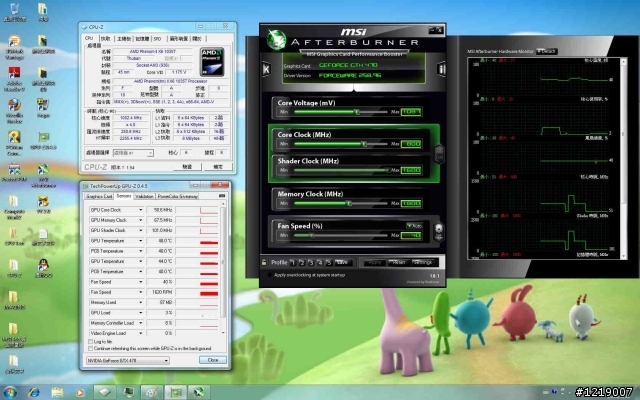
Task: Click the GeForce GTX 470 graphics card text
Action: (x=348, y=65)
